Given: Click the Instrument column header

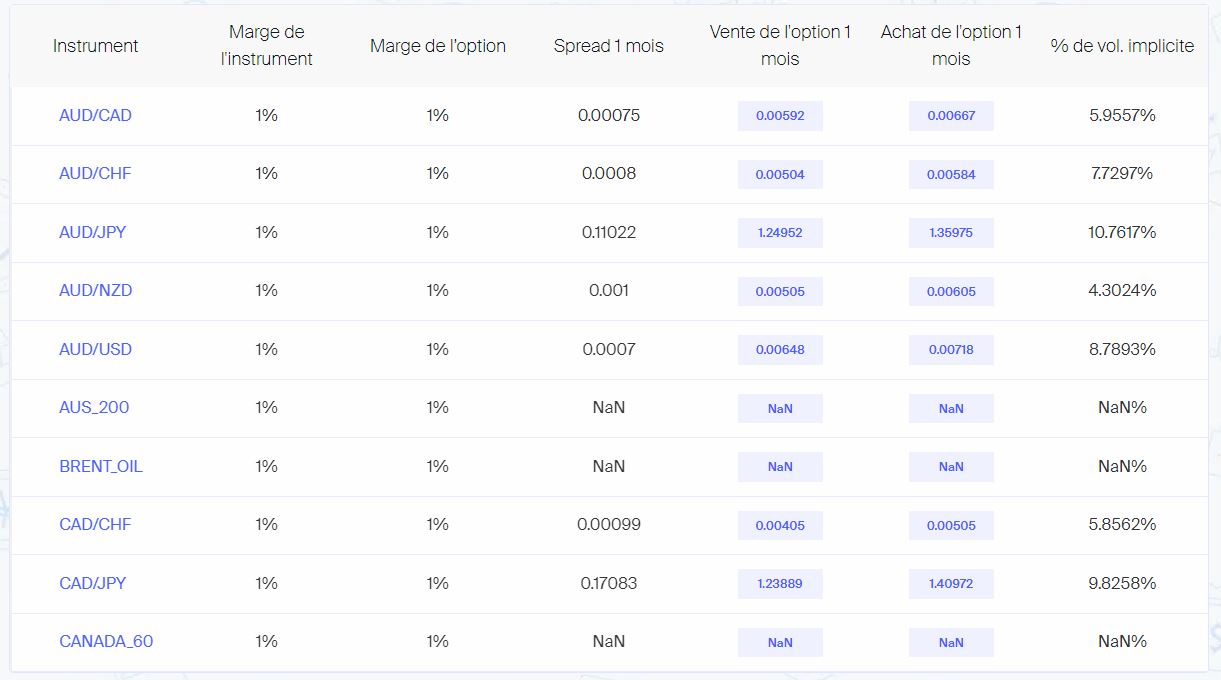Looking at the screenshot, I should point(95,46).
